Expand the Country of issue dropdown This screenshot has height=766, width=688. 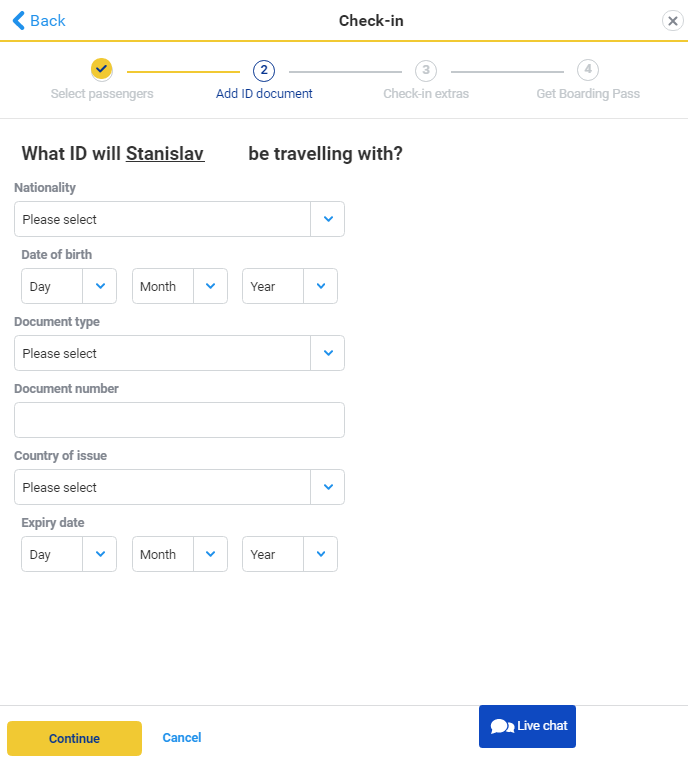tap(179, 487)
